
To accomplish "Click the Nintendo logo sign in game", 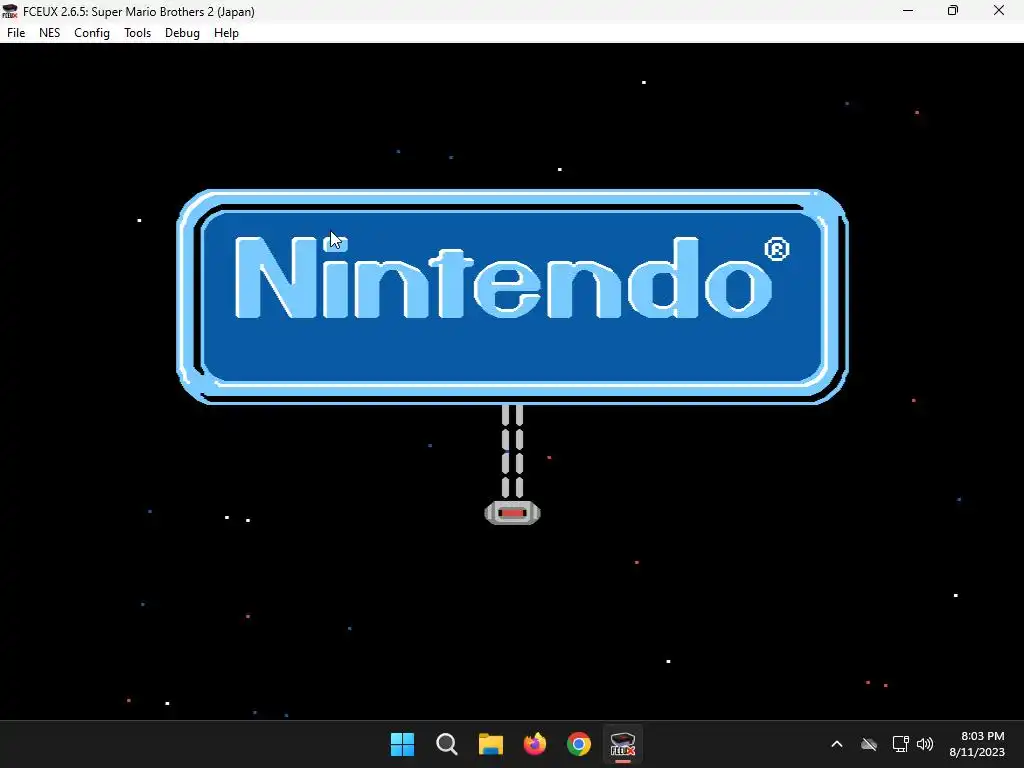I will [513, 297].
